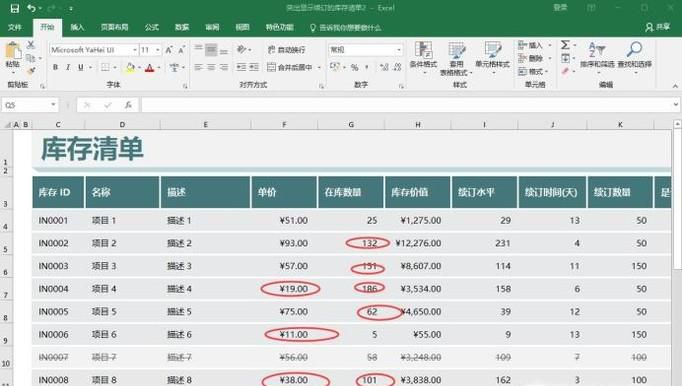Collapse the ribbon with the caret

[x=675, y=86]
